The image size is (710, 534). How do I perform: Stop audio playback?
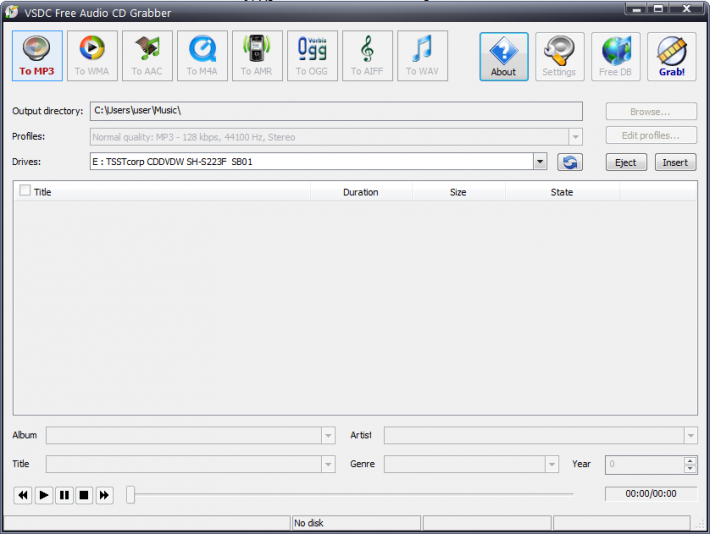pos(84,495)
